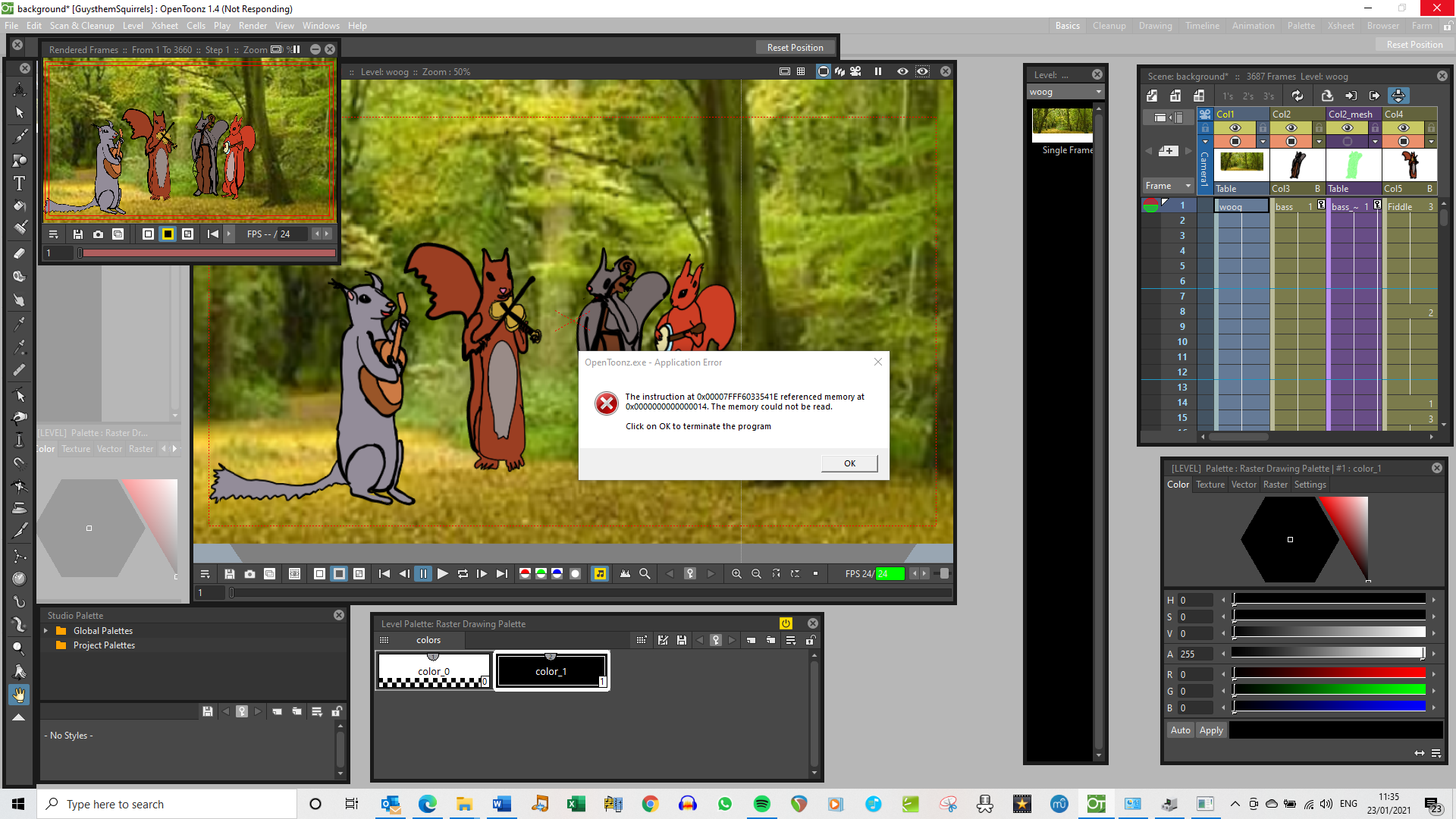This screenshot has width=1456, height=819.
Task: Select the Type tool
Action: click(x=20, y=183)
